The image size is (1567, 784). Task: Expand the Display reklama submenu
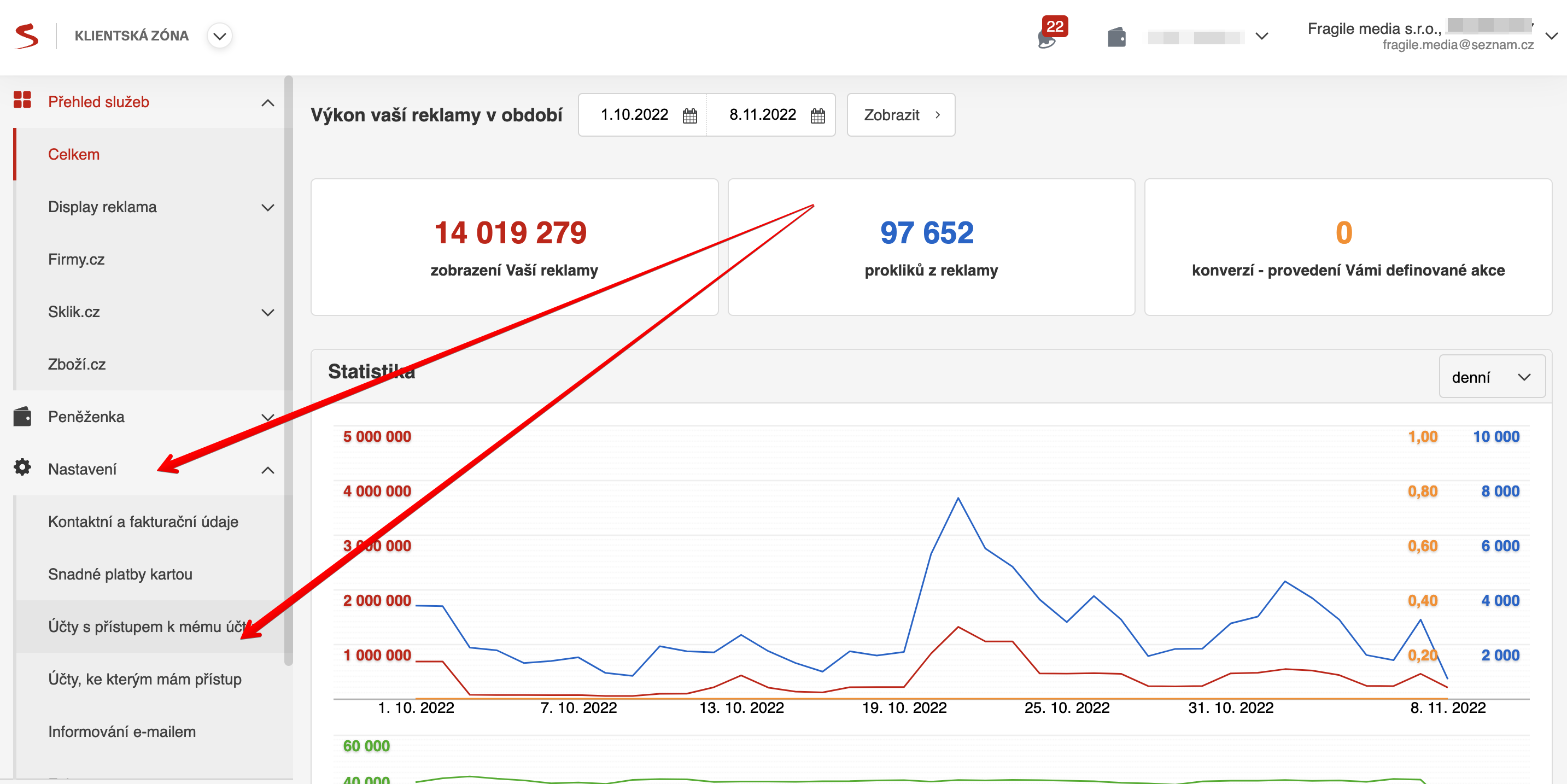point(267,207)
